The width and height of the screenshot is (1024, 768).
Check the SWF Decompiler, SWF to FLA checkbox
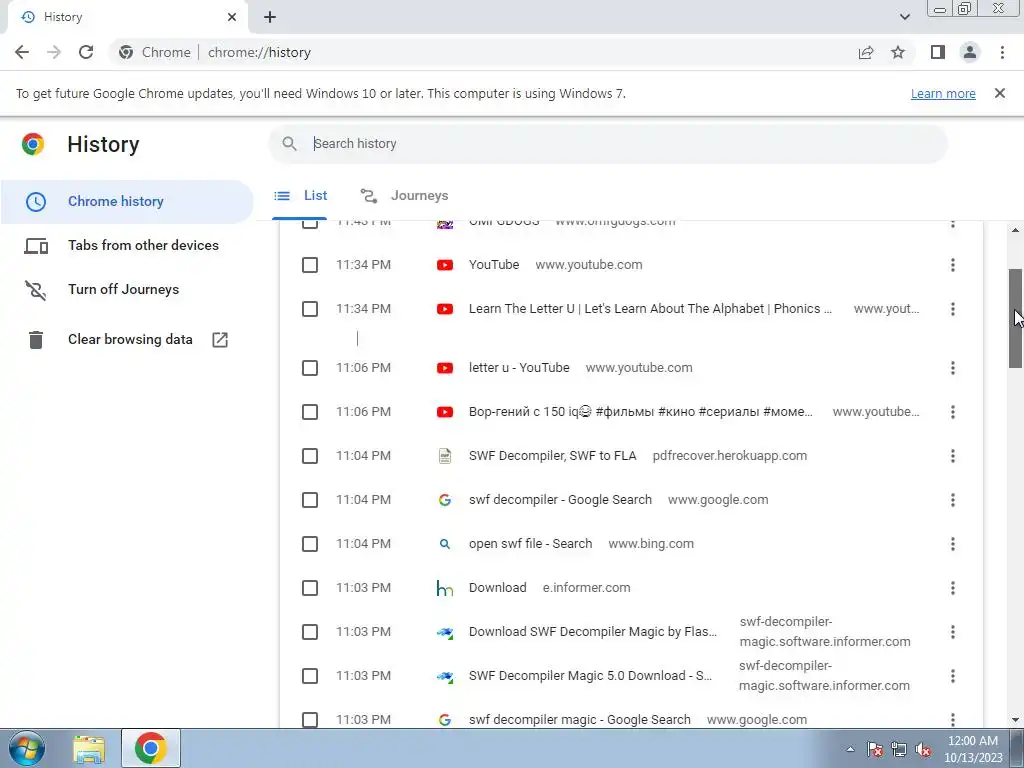click(310, 456)
